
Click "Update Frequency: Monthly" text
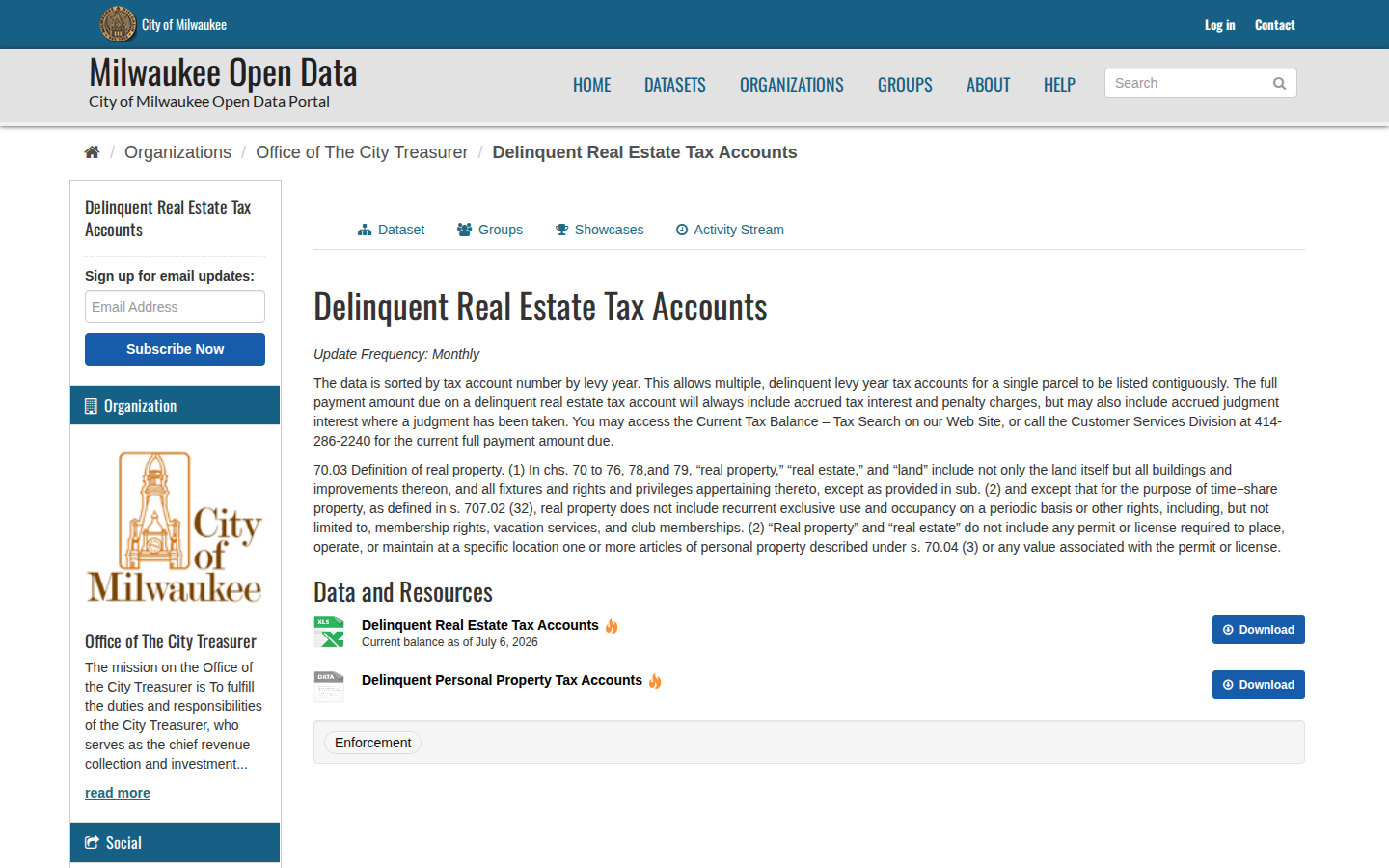395,354
